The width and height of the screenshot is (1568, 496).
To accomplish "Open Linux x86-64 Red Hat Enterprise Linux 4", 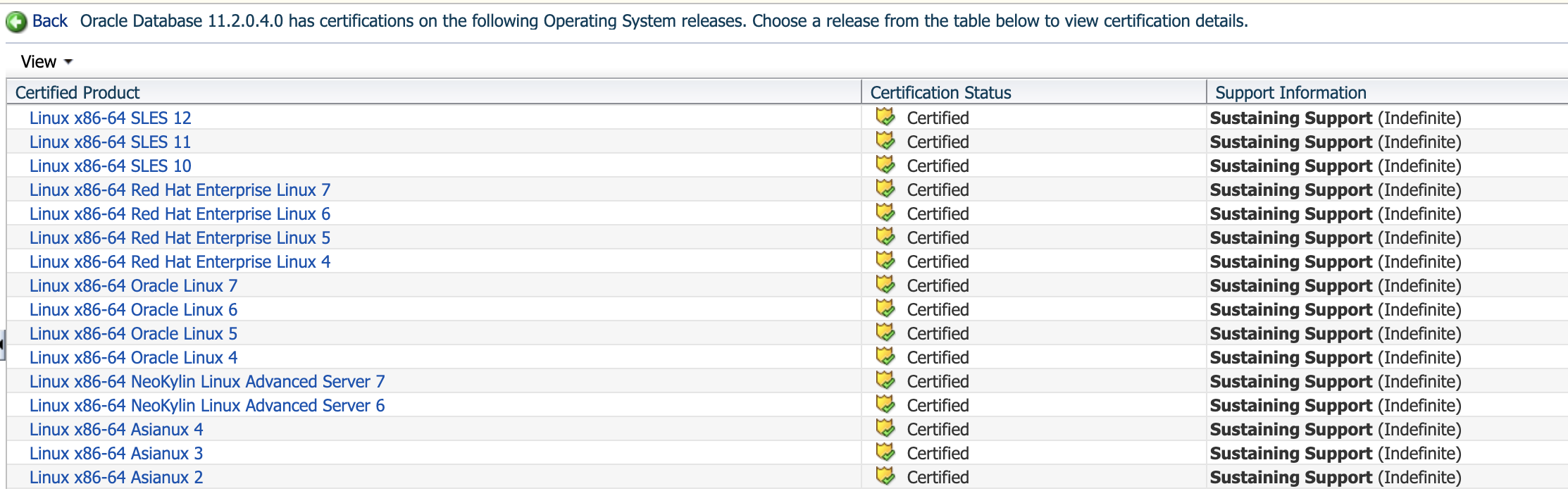I will pos(180,262).
